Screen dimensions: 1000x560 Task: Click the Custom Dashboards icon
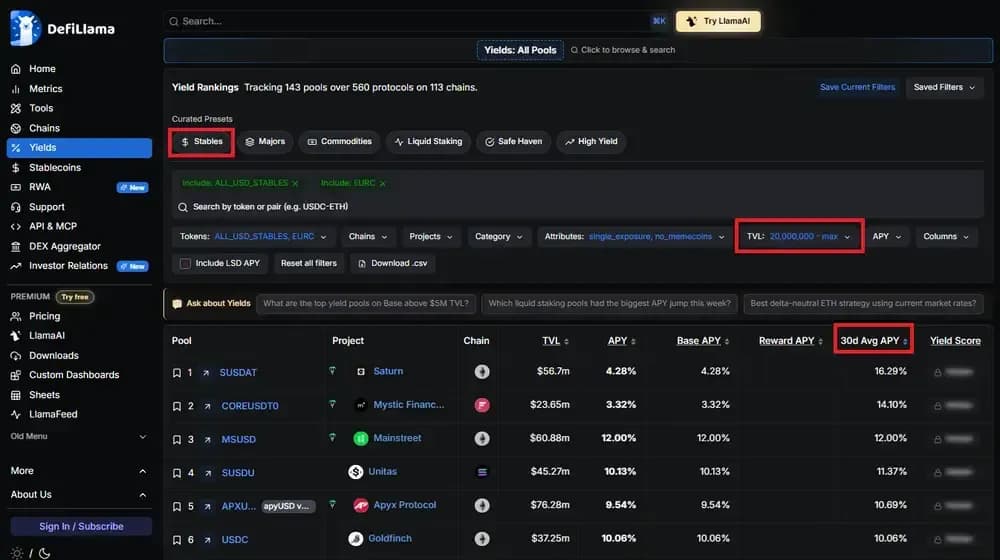point(16,375)
